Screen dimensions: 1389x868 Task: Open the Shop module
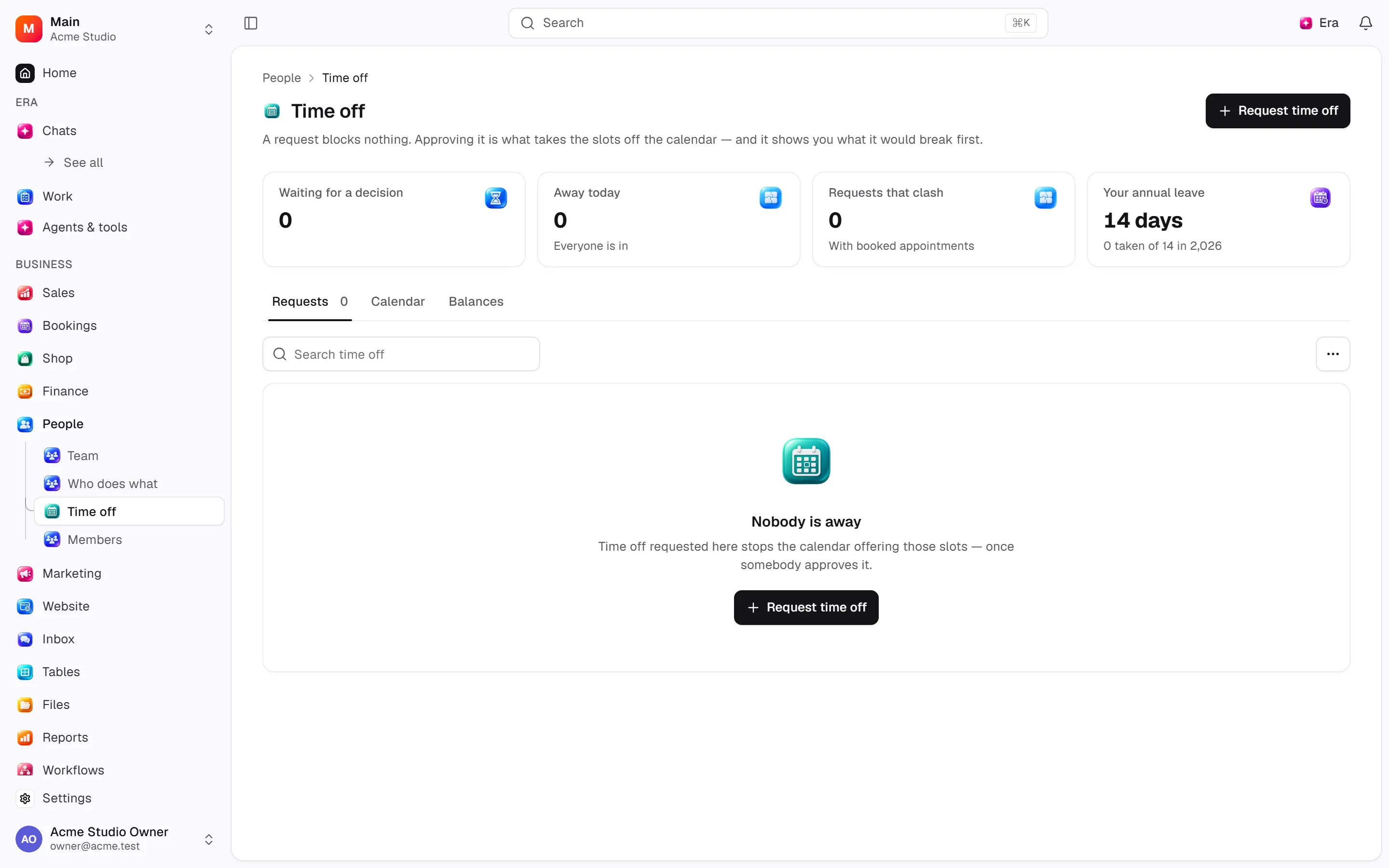(57, 358)
